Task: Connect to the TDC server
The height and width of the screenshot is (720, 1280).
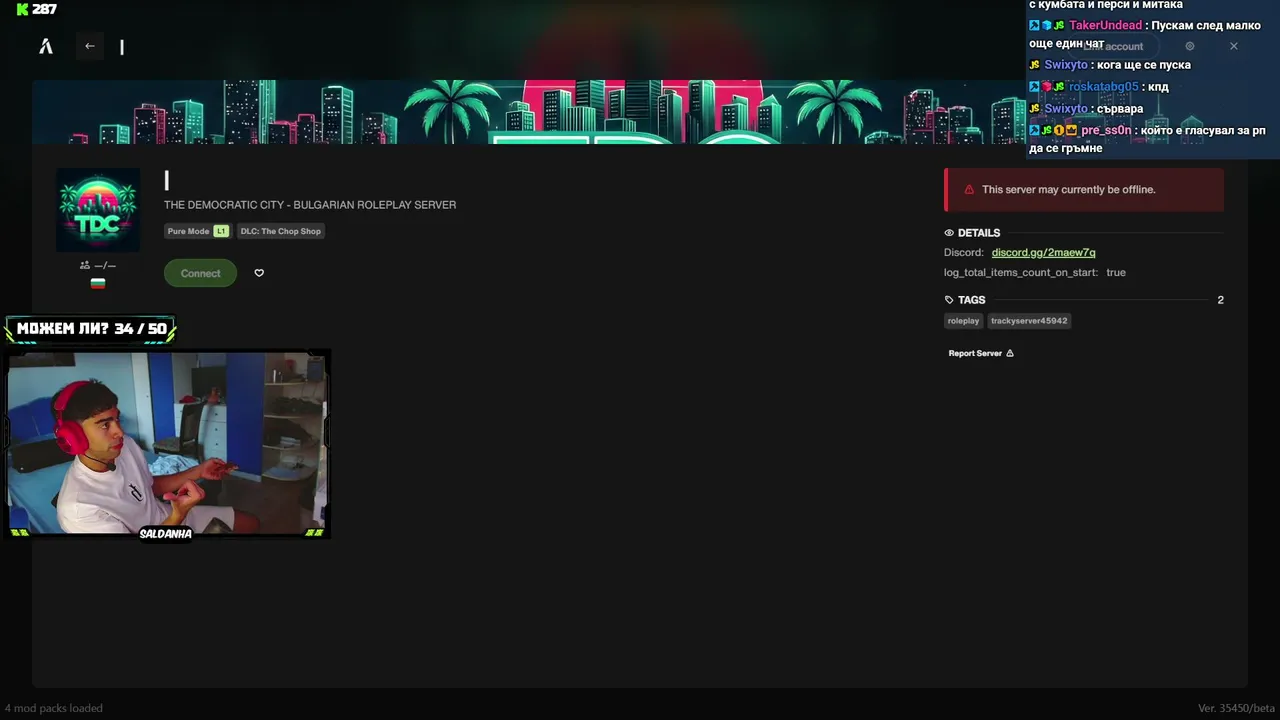Action: 200,273
